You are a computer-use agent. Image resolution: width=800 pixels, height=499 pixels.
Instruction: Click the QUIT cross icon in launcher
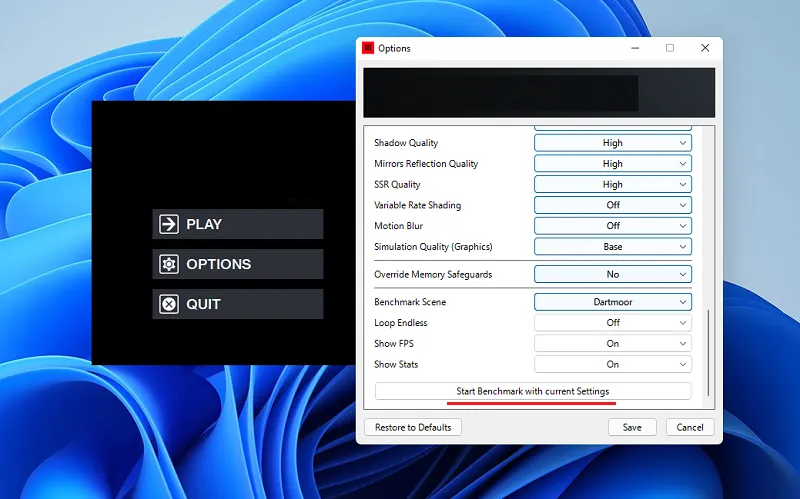point(169,304)
